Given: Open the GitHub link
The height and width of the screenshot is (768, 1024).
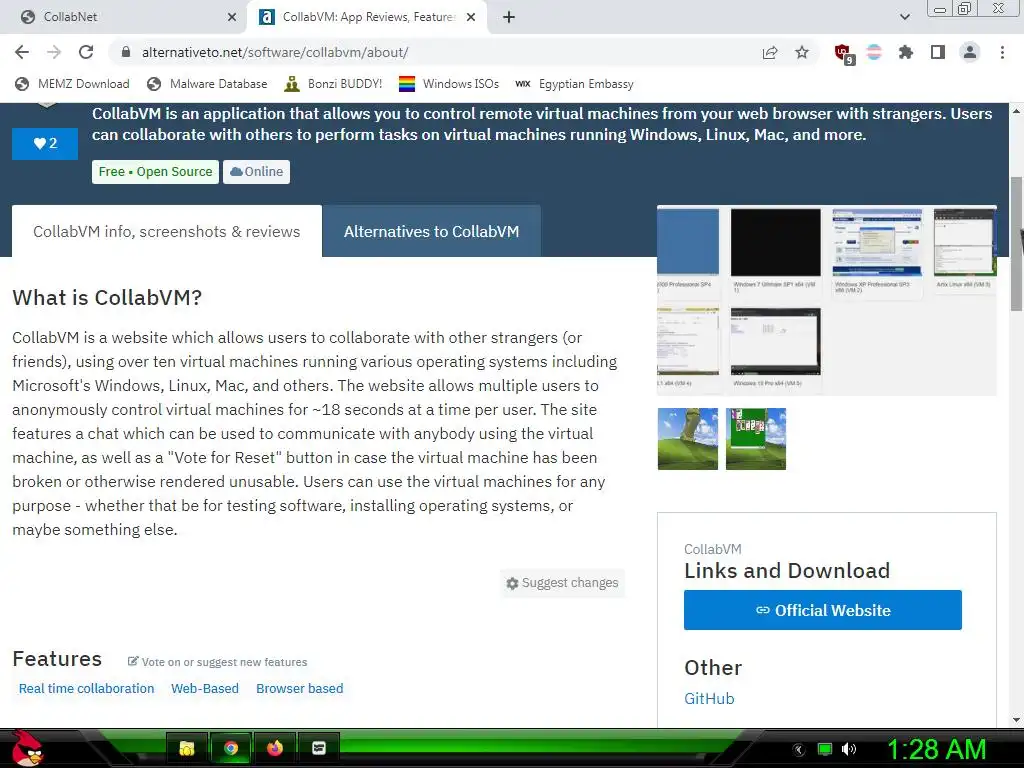Looking at the screenshot, I should (709, 699).
